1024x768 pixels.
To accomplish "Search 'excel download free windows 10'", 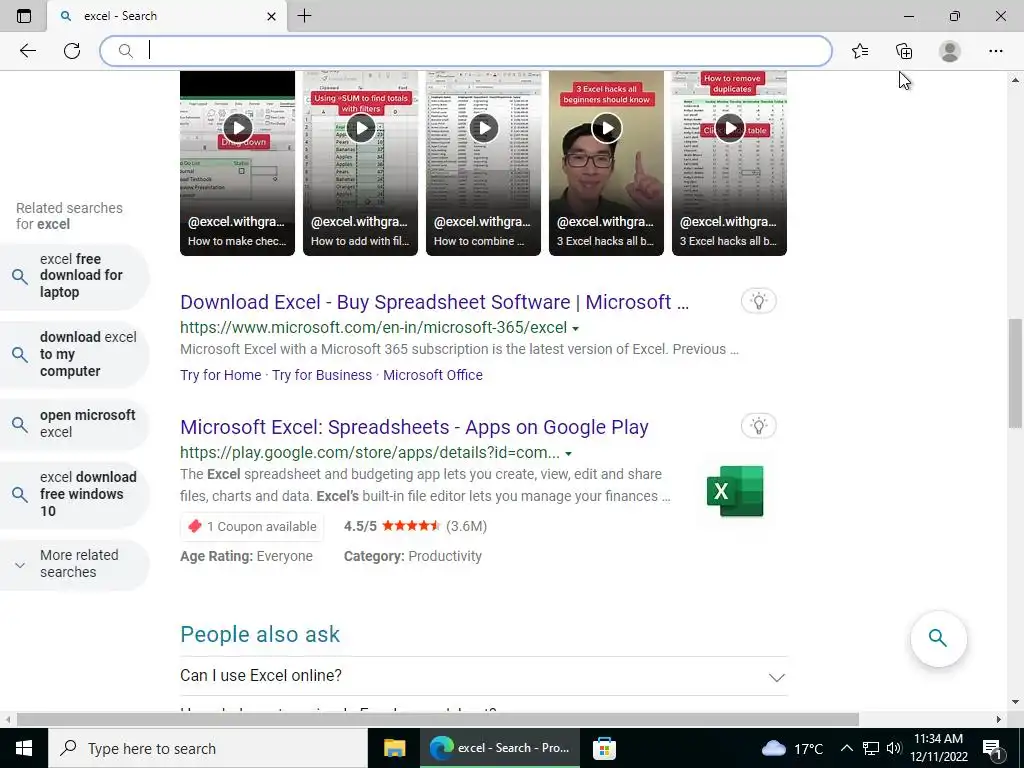I will point(74,494).
